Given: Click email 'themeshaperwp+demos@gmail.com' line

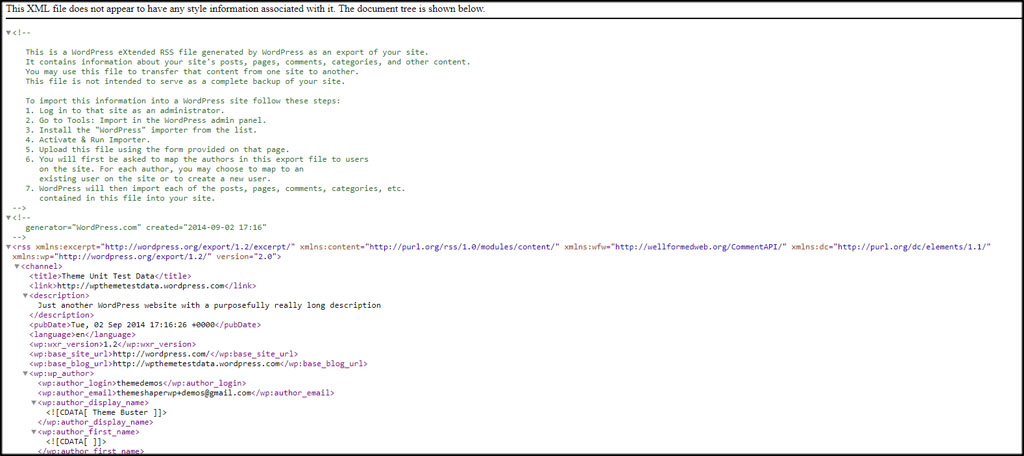Looking at the screenshot, I should tap(186, 393).
